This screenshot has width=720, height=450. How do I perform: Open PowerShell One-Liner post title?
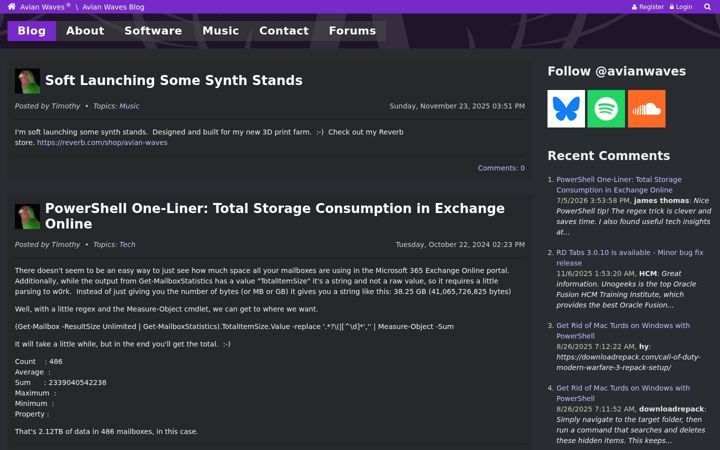click(x=275, y=216)
